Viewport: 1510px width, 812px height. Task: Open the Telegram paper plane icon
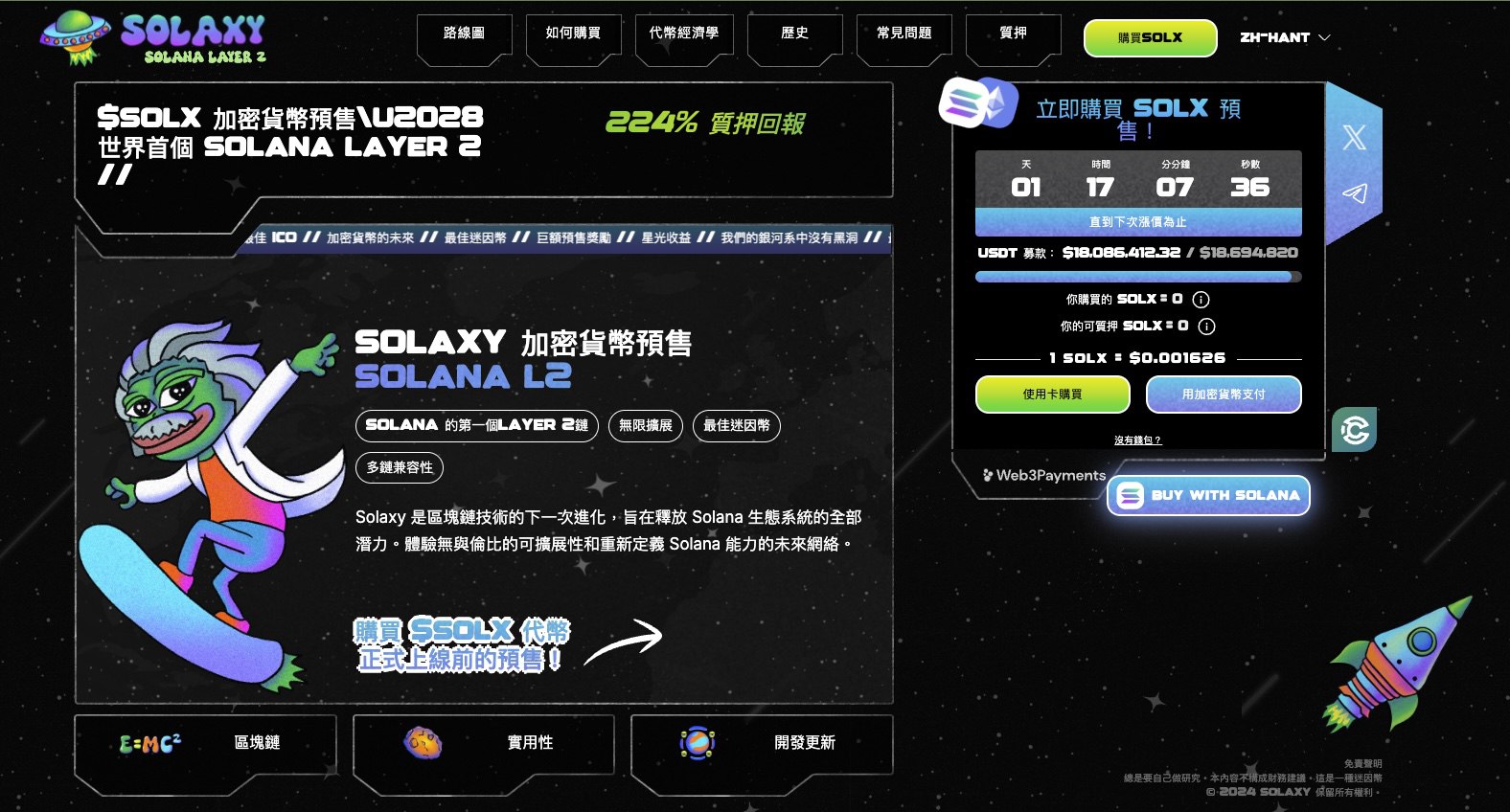pos(1354,193)
